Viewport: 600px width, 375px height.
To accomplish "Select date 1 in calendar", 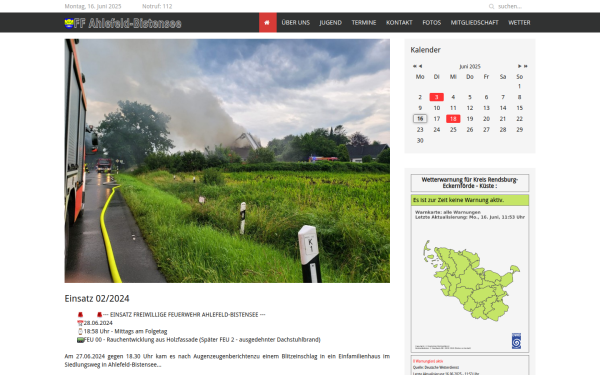I will [x=519, y=86].
